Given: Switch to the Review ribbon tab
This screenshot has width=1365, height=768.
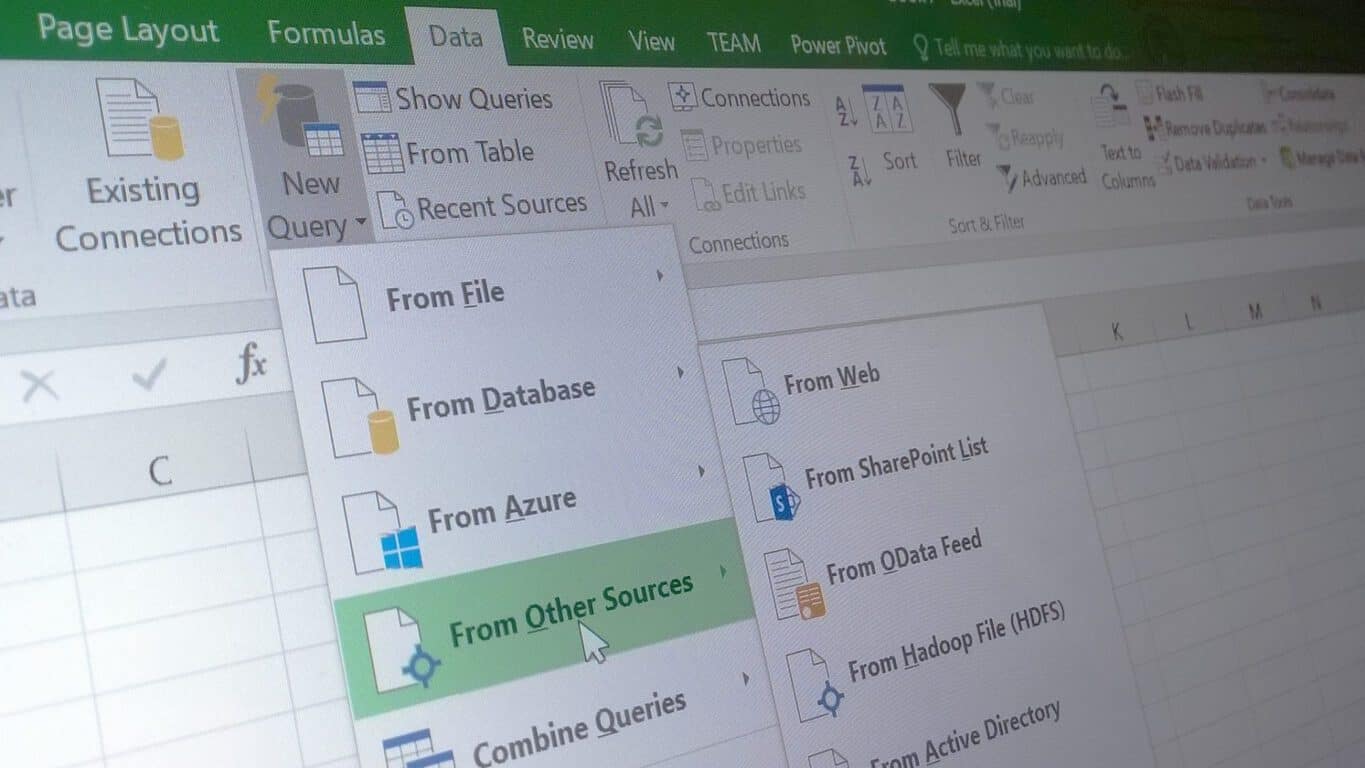Looking at the screenshot, I should 557,42.
